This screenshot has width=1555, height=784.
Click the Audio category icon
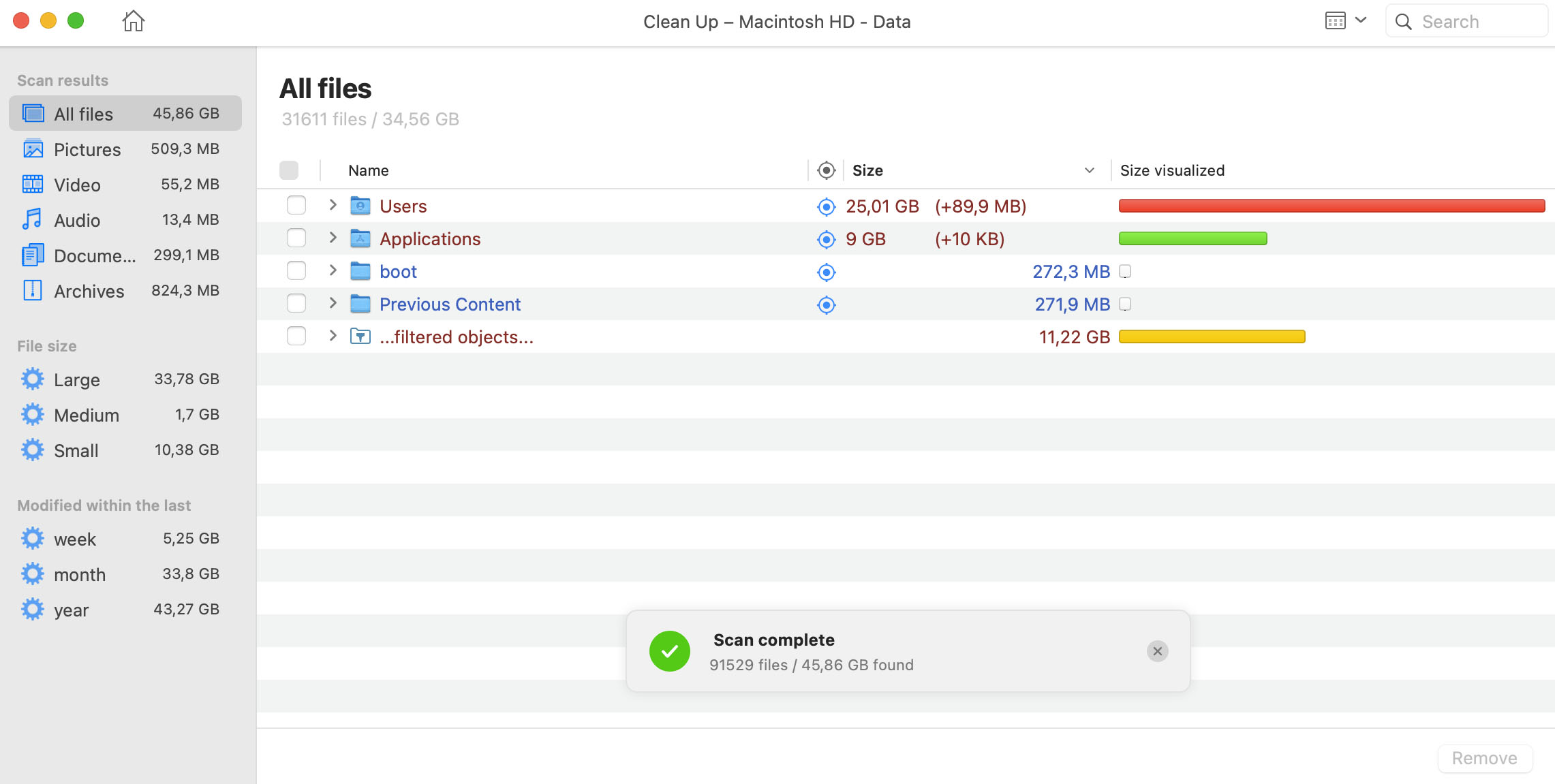[34, 219]
